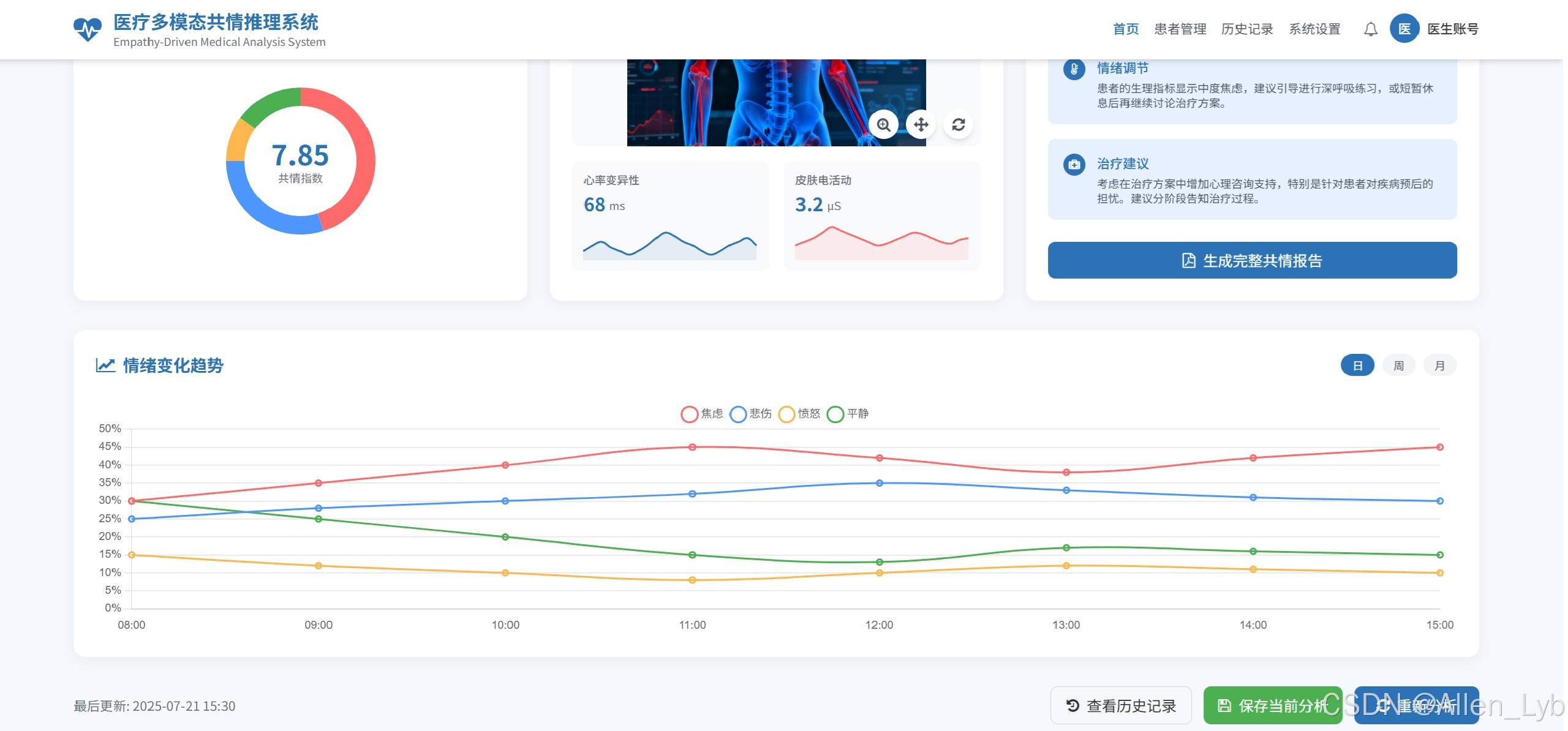Click the zoom-in magnifier on the medical image

tap(883, 125)
